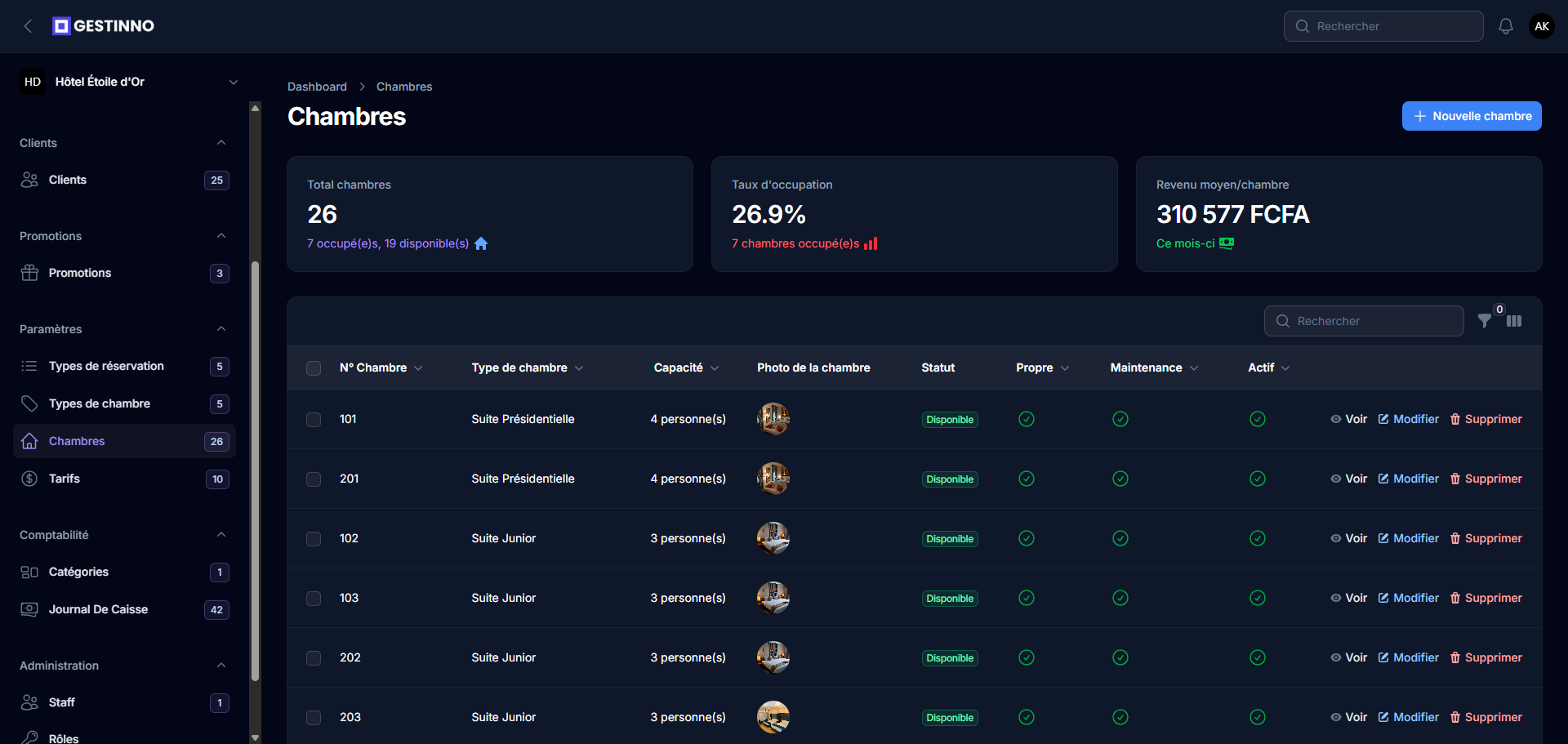
Task: Click Voir for room 101
Action: click(x=1348, y=419)
